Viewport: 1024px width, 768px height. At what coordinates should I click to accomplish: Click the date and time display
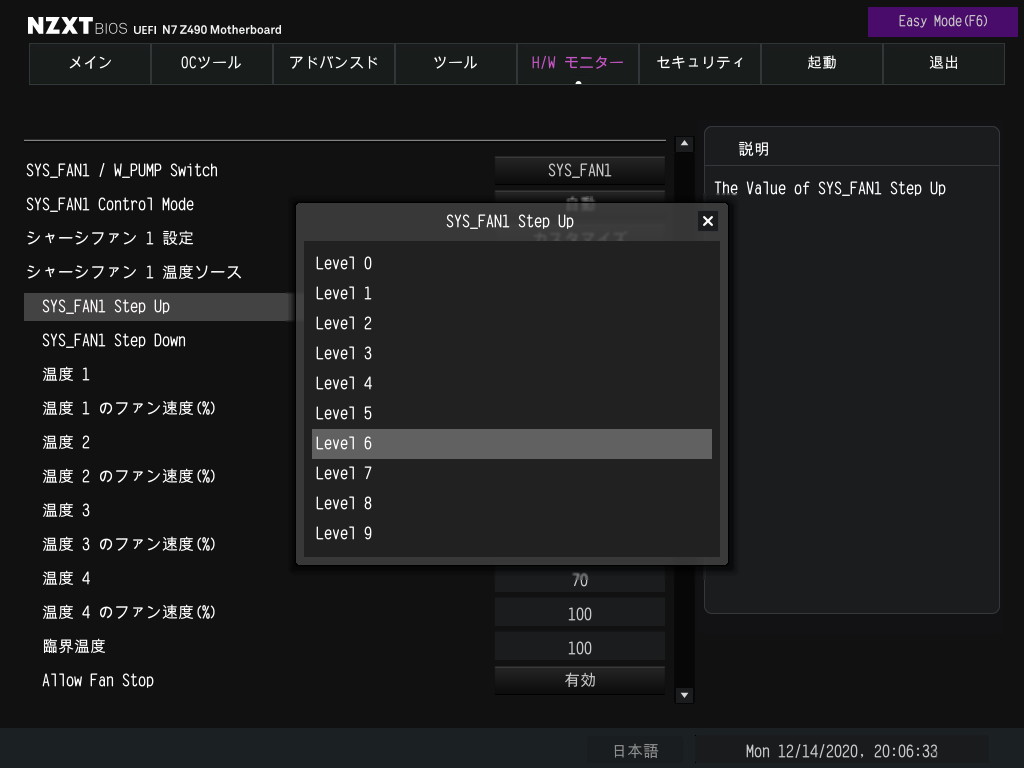coord(841,752)
